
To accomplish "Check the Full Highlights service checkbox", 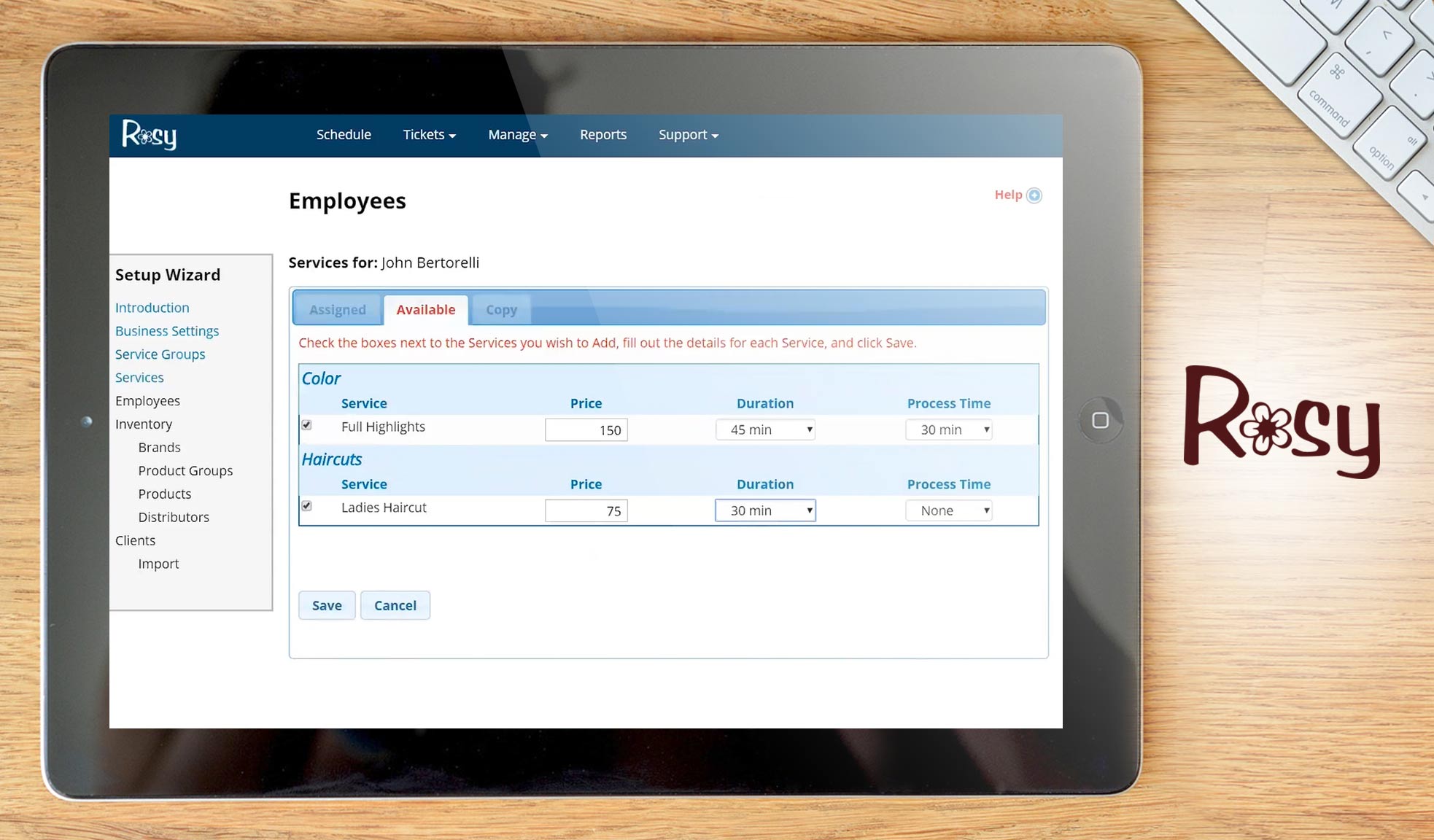I will tap(307, 424).
